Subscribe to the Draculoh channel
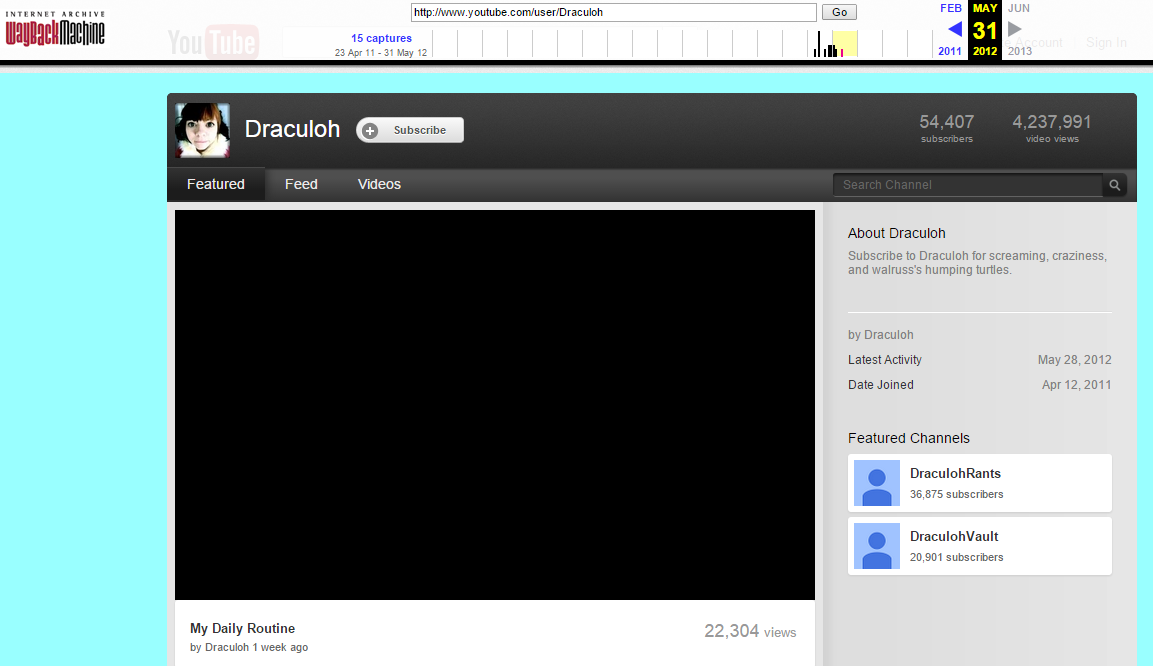Viewport: 1153px width, 666px height. (x=410, y=130)
